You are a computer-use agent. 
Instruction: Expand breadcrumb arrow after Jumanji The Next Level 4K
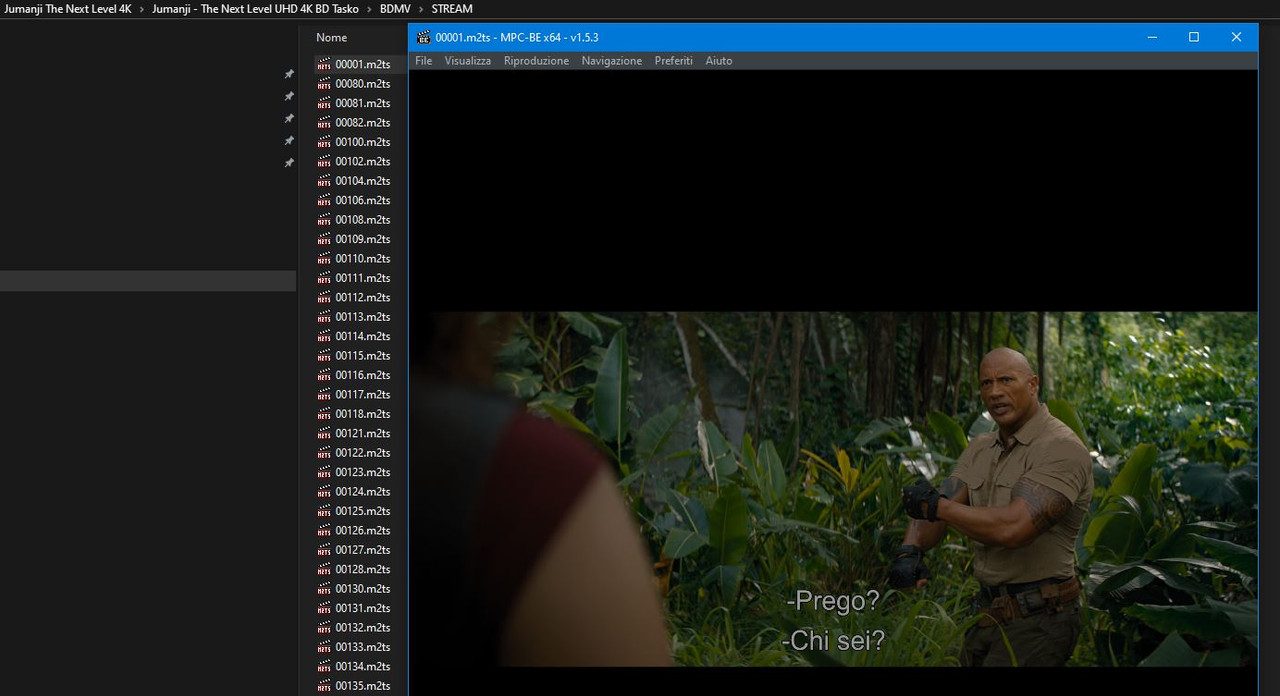tap(142, 9)
